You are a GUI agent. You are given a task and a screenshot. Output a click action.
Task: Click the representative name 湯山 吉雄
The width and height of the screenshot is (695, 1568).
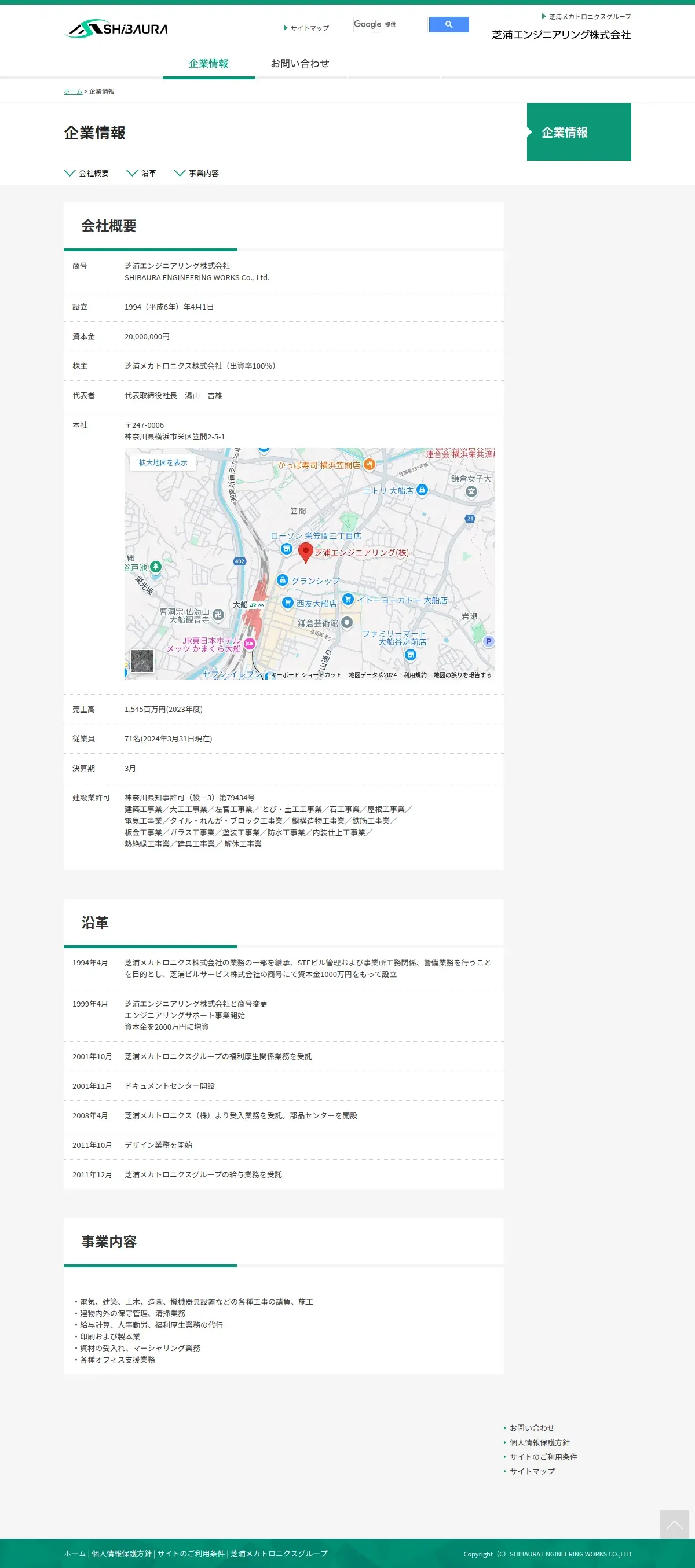(x=203, y=395)
